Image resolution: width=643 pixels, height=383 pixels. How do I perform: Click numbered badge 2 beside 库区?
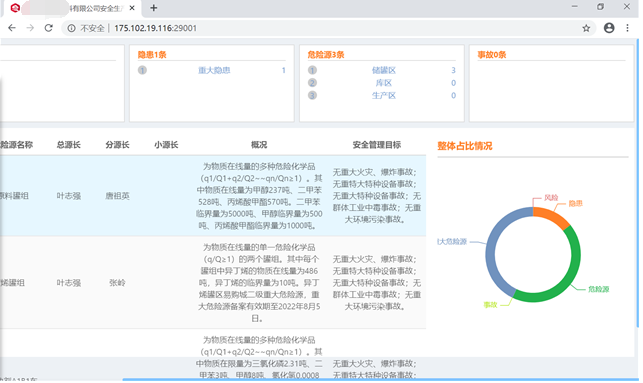tap(312, 83)
